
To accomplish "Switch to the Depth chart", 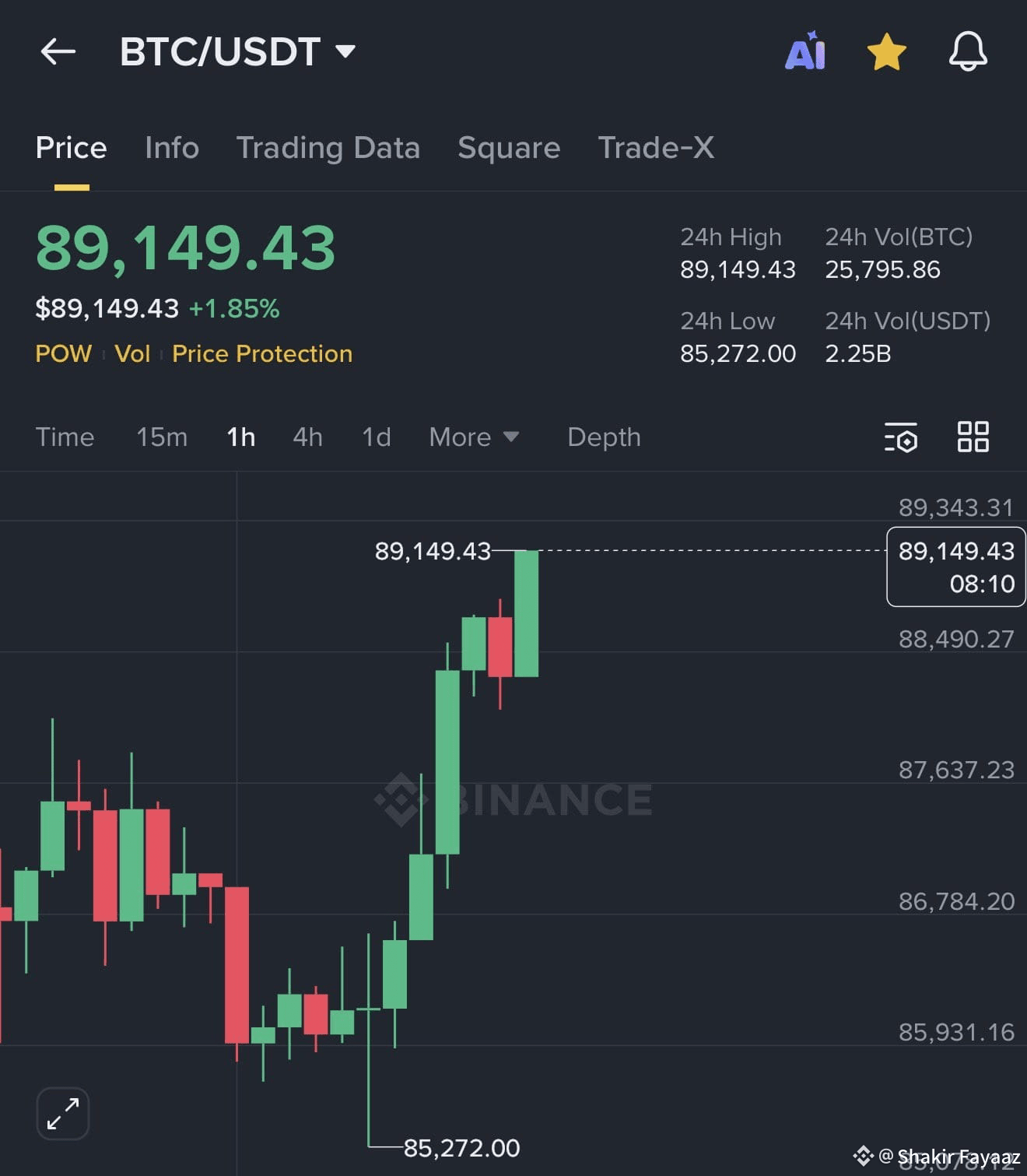I will [605, 437].
